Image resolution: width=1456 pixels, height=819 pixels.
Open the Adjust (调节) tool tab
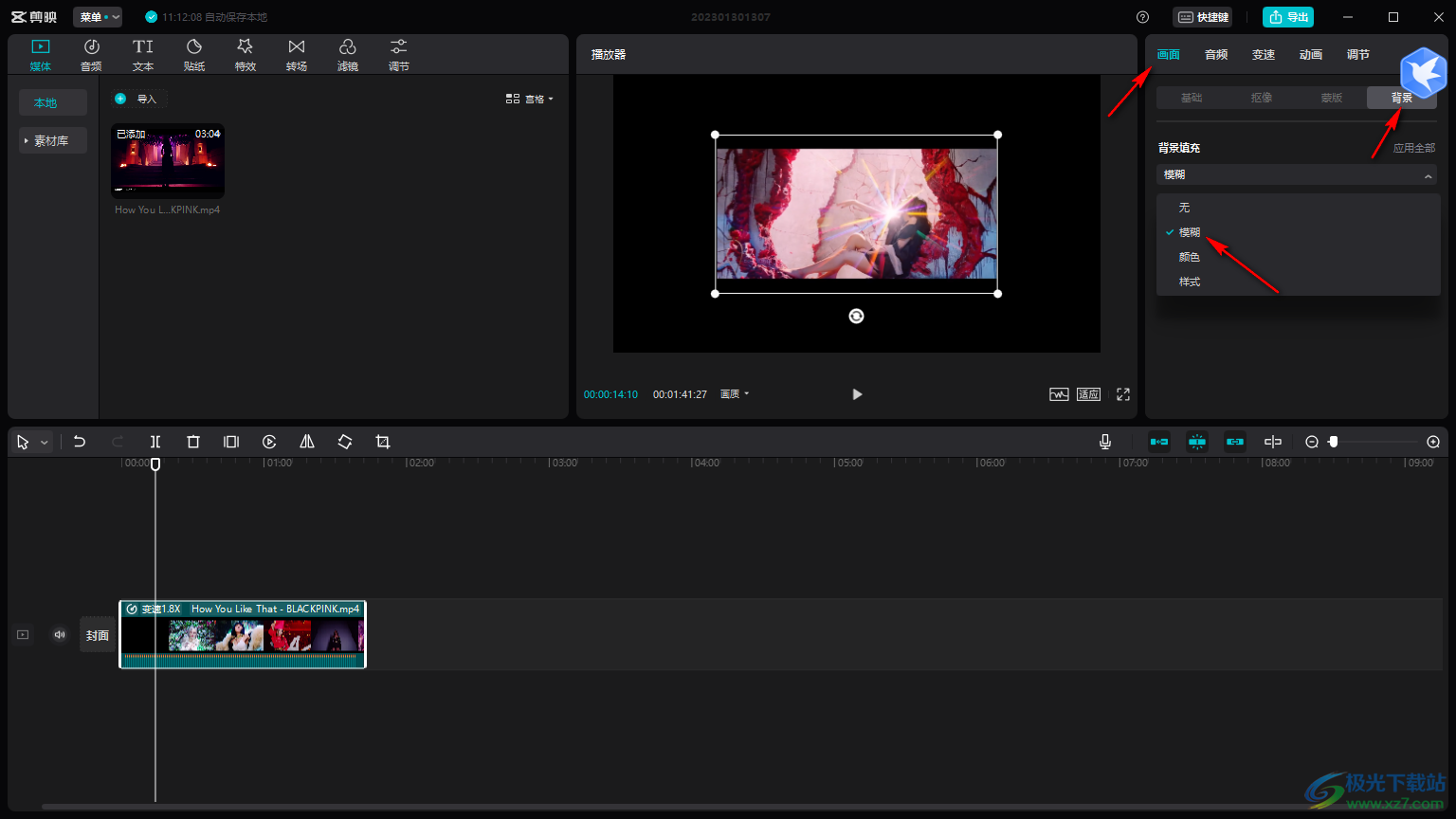click(399, 55)
